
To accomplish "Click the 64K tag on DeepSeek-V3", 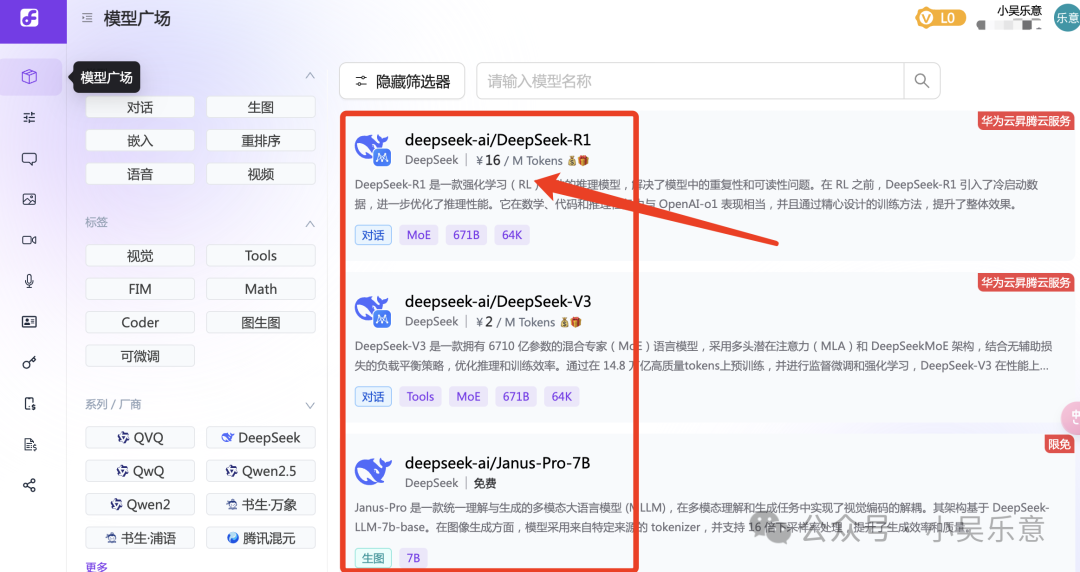I will (561, 396).
